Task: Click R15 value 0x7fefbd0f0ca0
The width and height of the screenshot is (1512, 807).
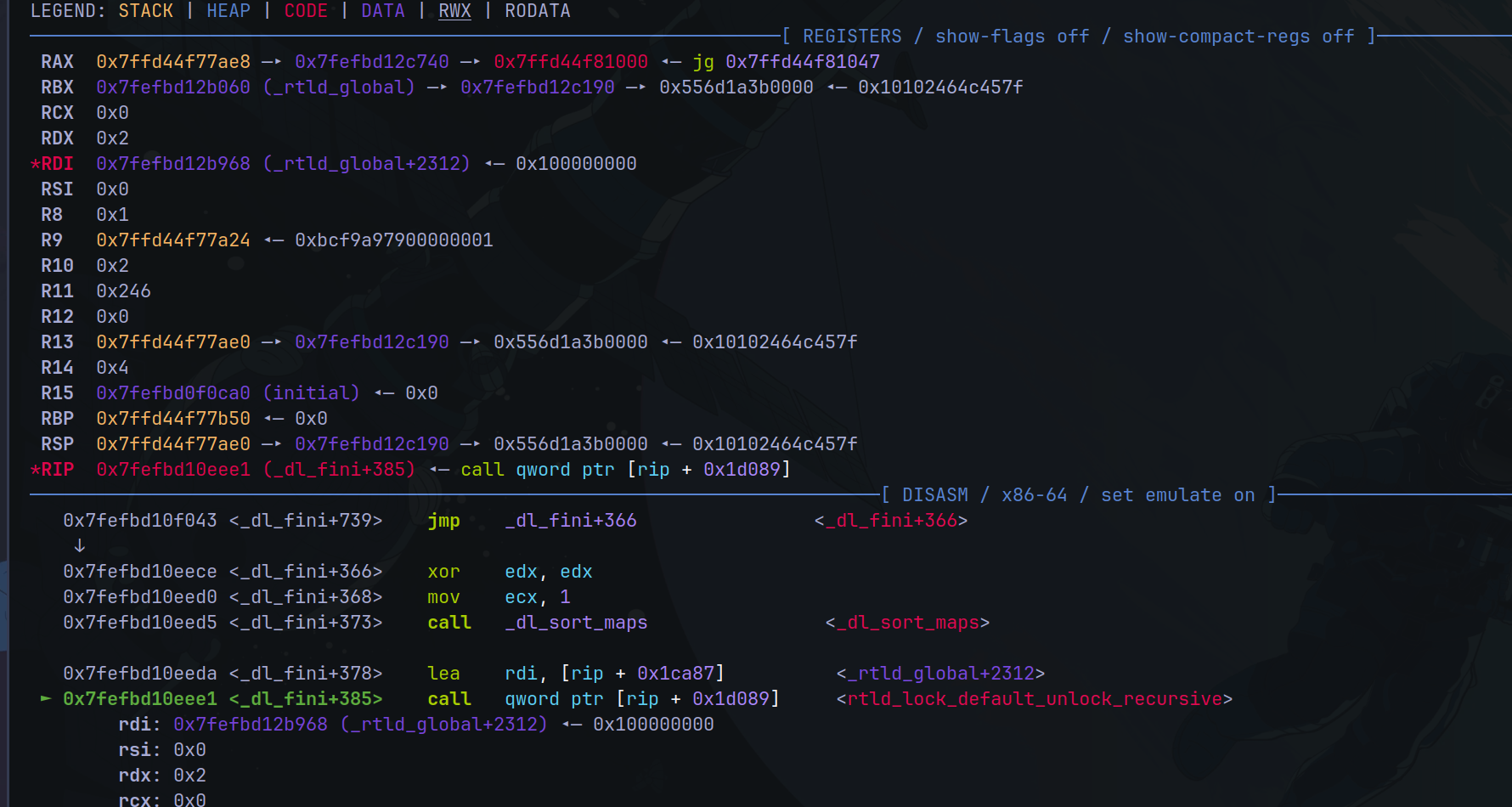Action: tap(173, 393)
